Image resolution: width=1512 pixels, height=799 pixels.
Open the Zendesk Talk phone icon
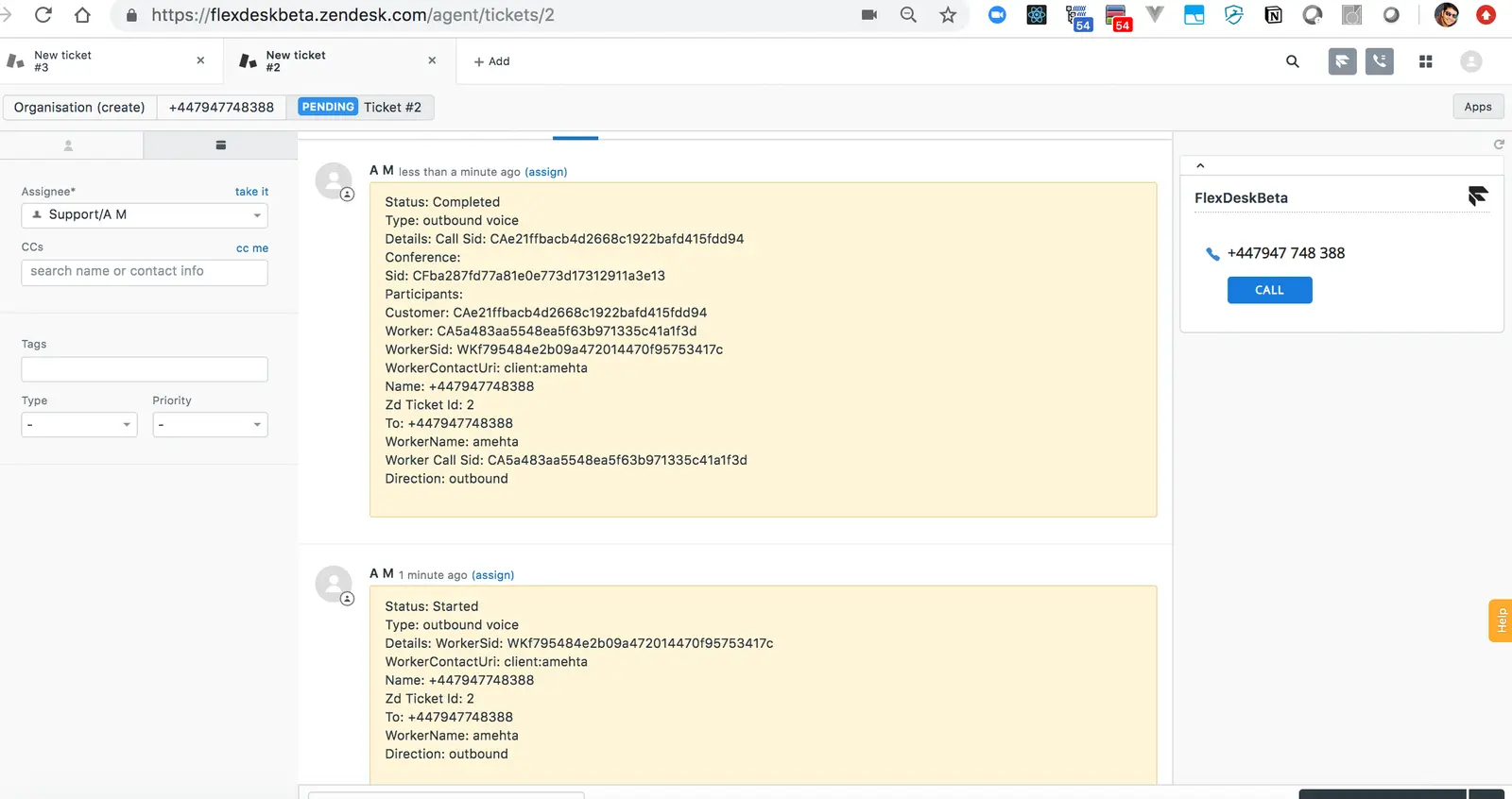[1380, 61]
